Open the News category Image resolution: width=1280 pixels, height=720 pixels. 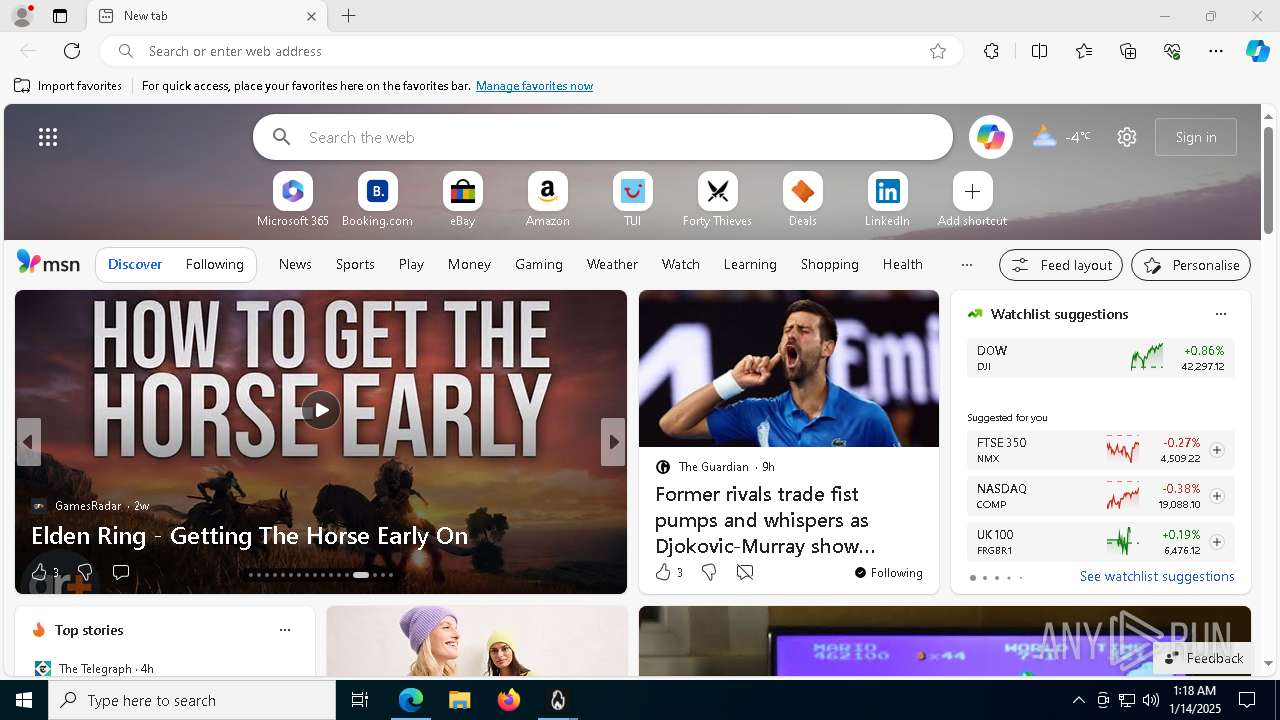295,264
